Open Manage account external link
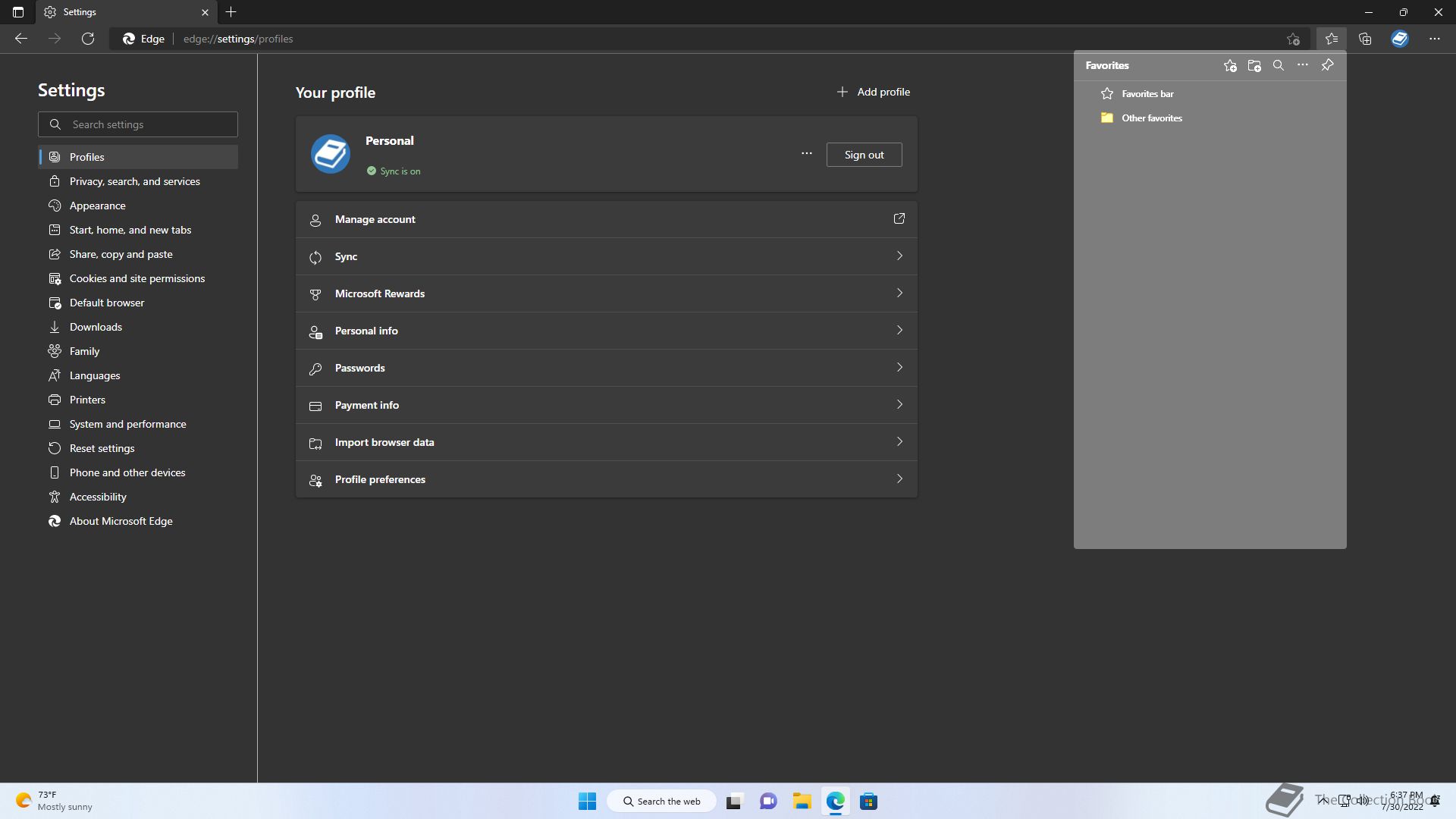1456x819 pixels. coord(899,219)
